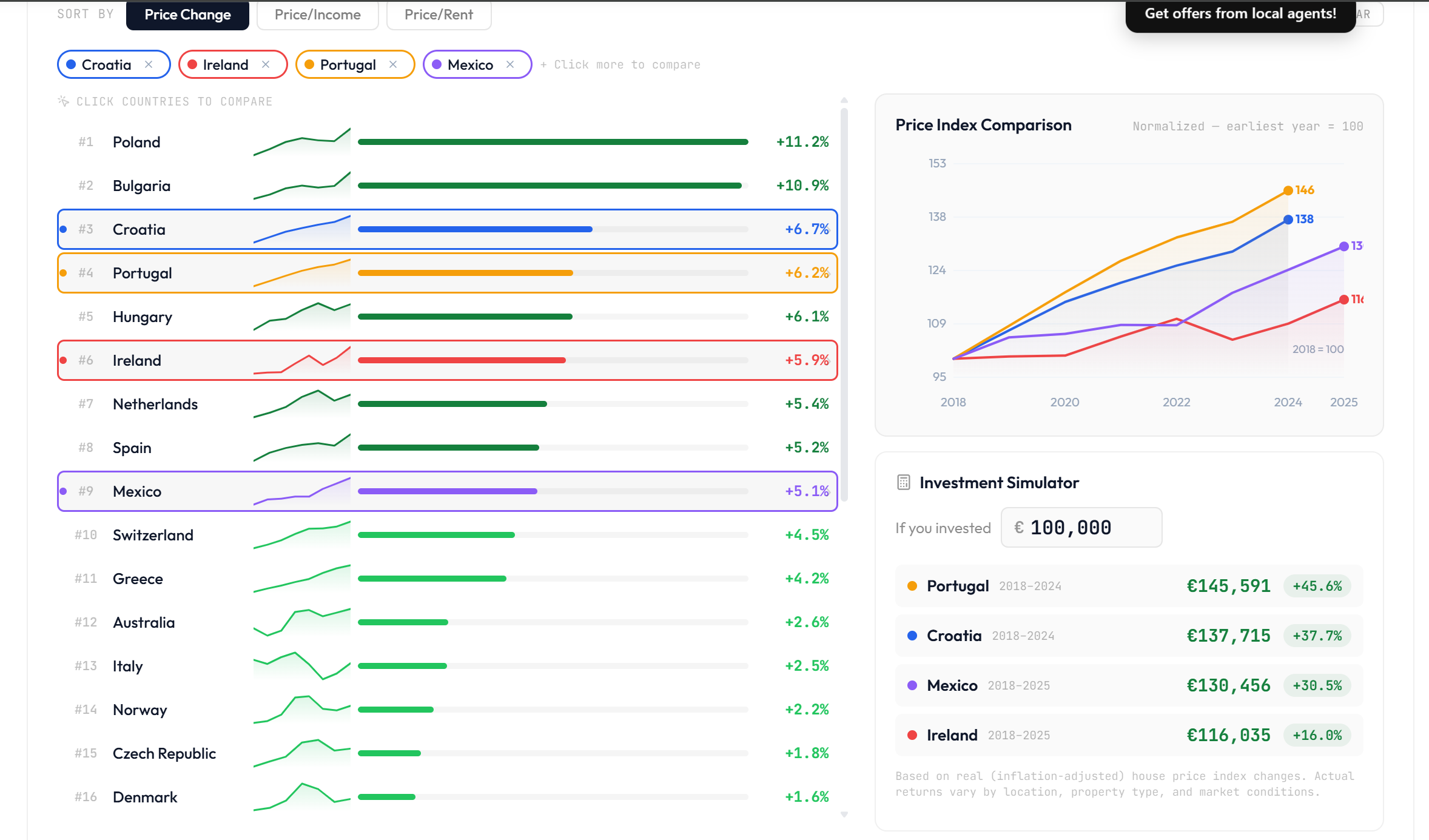Click the orange Portugal endpoint dot on chart
Image resolution: width=1429 pixels, height=840 pixels.
pyautogui.click(x=1288, y=191)
